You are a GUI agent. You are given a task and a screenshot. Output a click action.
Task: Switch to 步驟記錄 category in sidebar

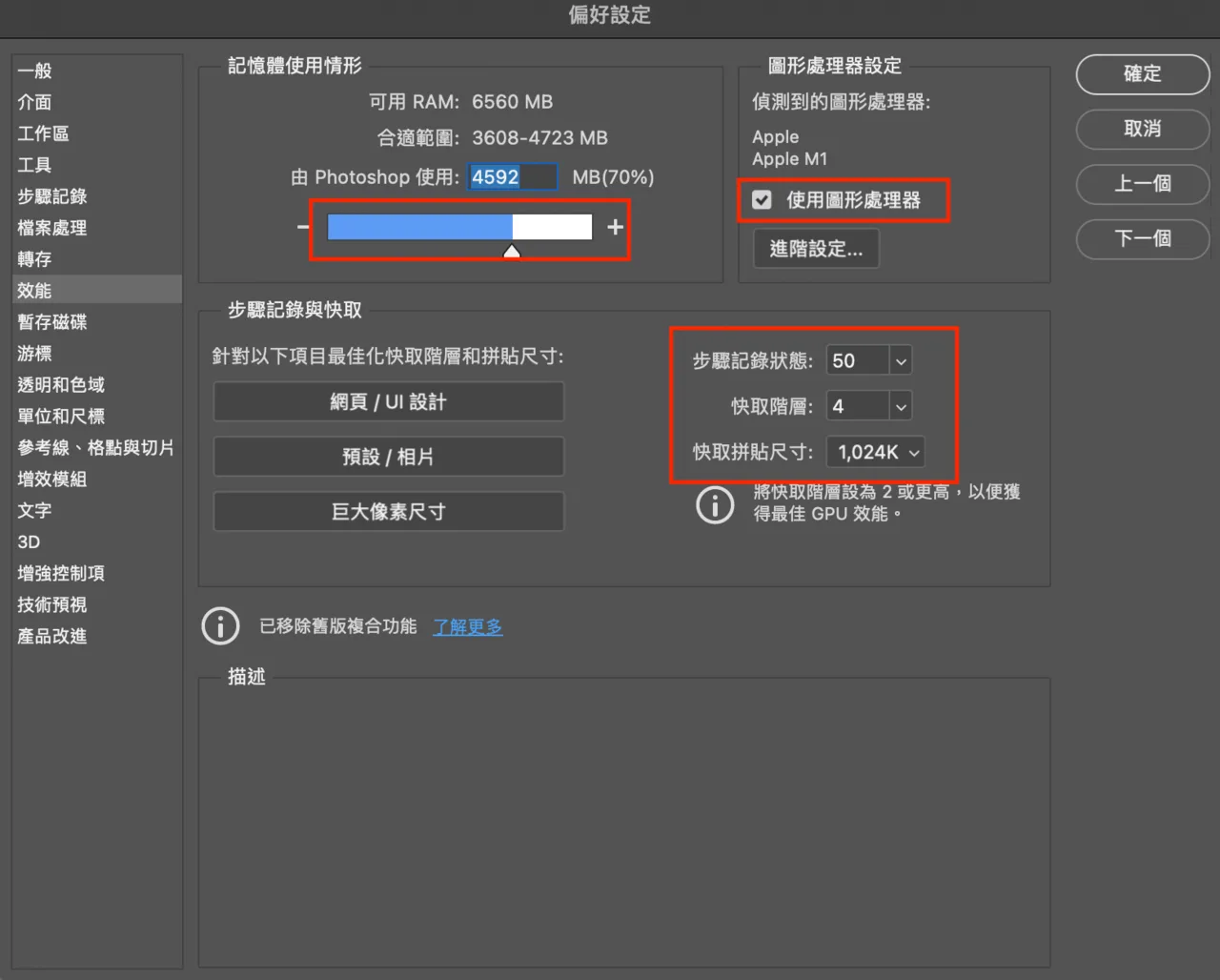tap(96, 196)
